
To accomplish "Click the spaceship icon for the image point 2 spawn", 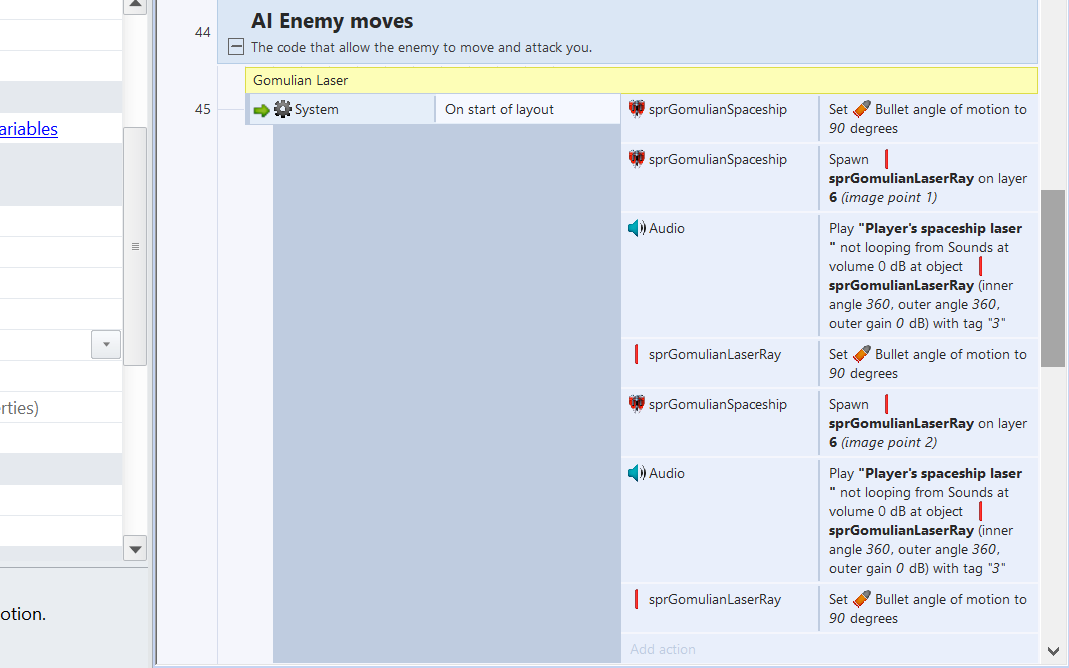I will click(637, 404).
